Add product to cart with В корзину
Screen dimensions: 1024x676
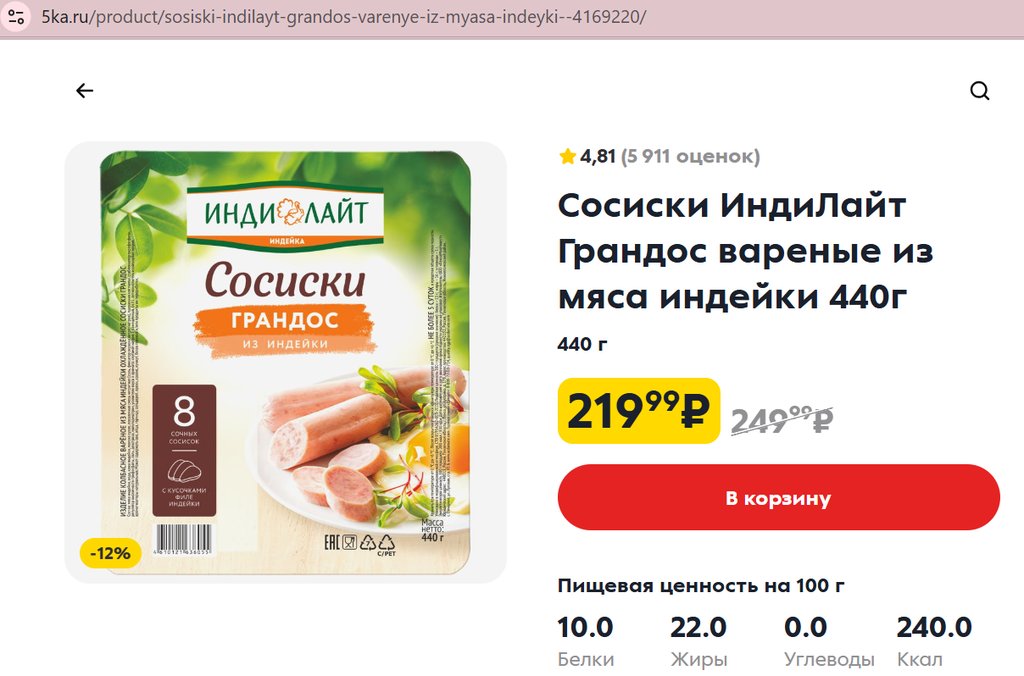[x=778, y=498]
